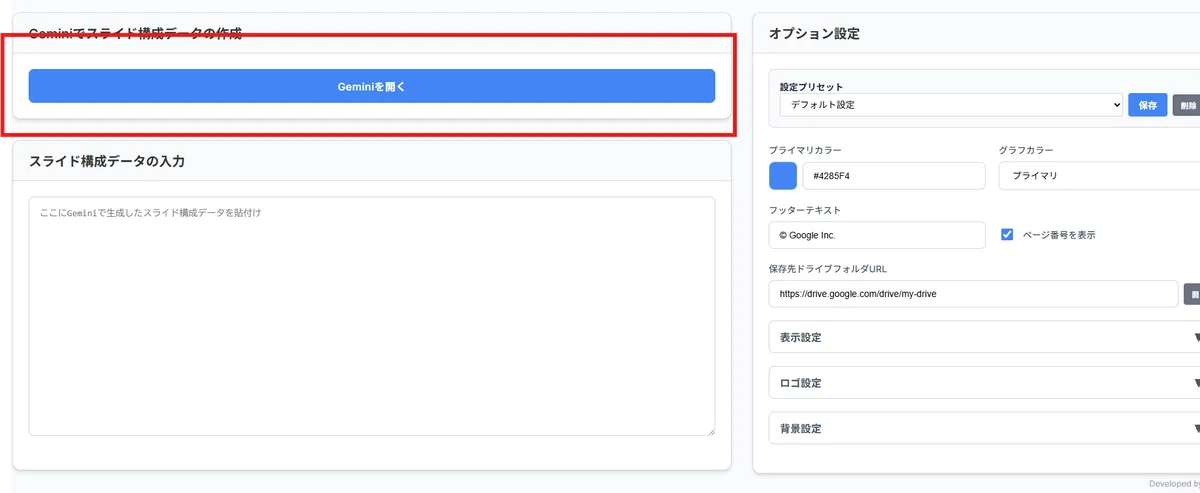1200x493 pixels.
Task: Click the 保存先ドライブフォルダURL field
Action: 974,294
